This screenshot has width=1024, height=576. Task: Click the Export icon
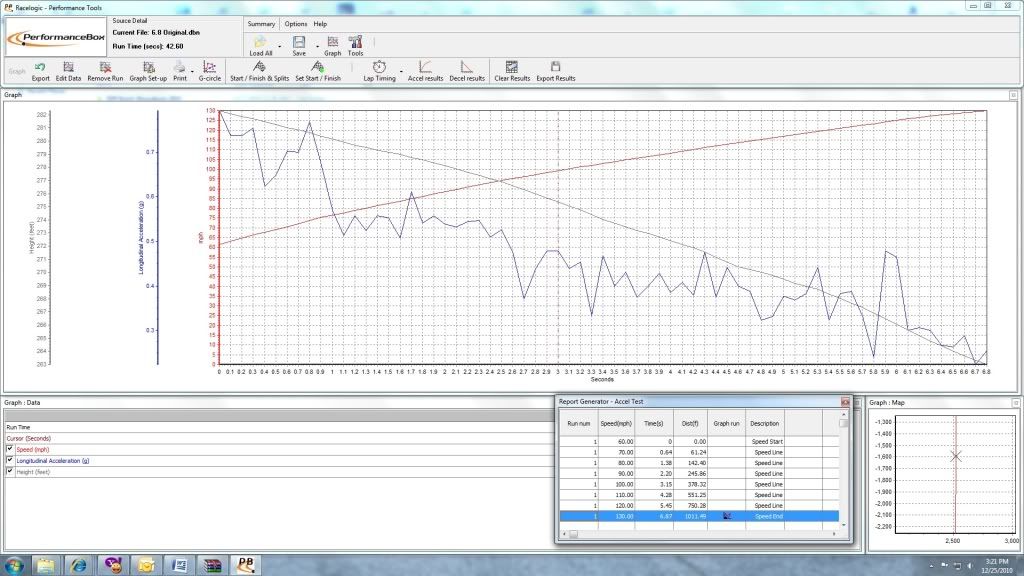tap(40, 67)
